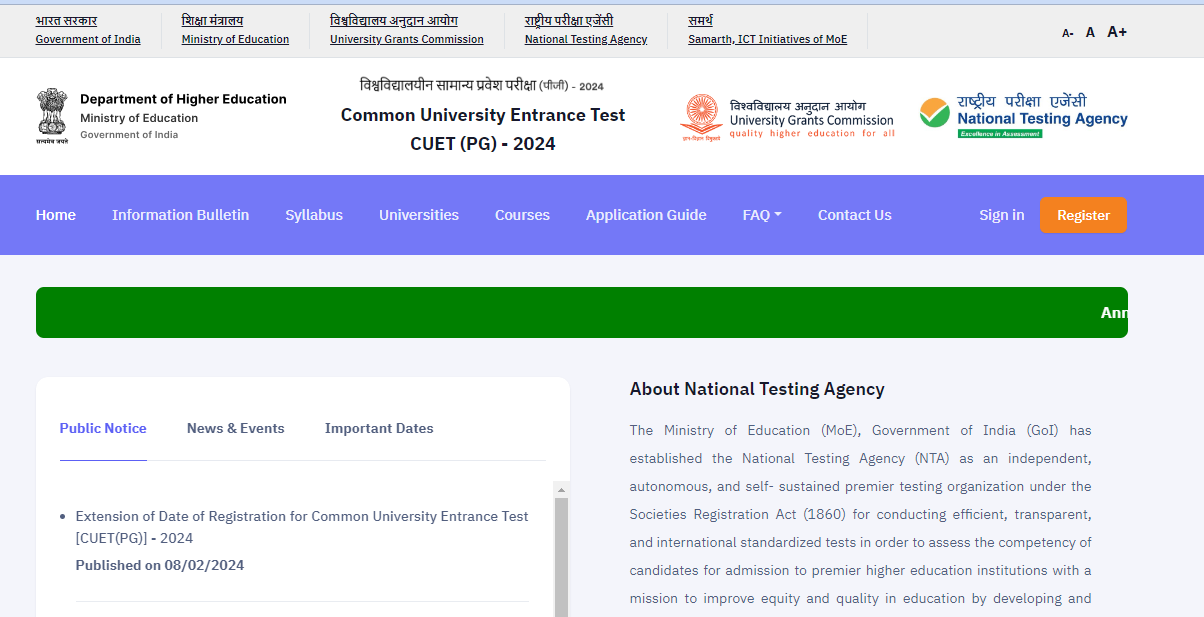The width and height of the screenshot is (1204, 617).
Task: Expand the FAQ dropdown menu
Action: (x=761, y=215)
